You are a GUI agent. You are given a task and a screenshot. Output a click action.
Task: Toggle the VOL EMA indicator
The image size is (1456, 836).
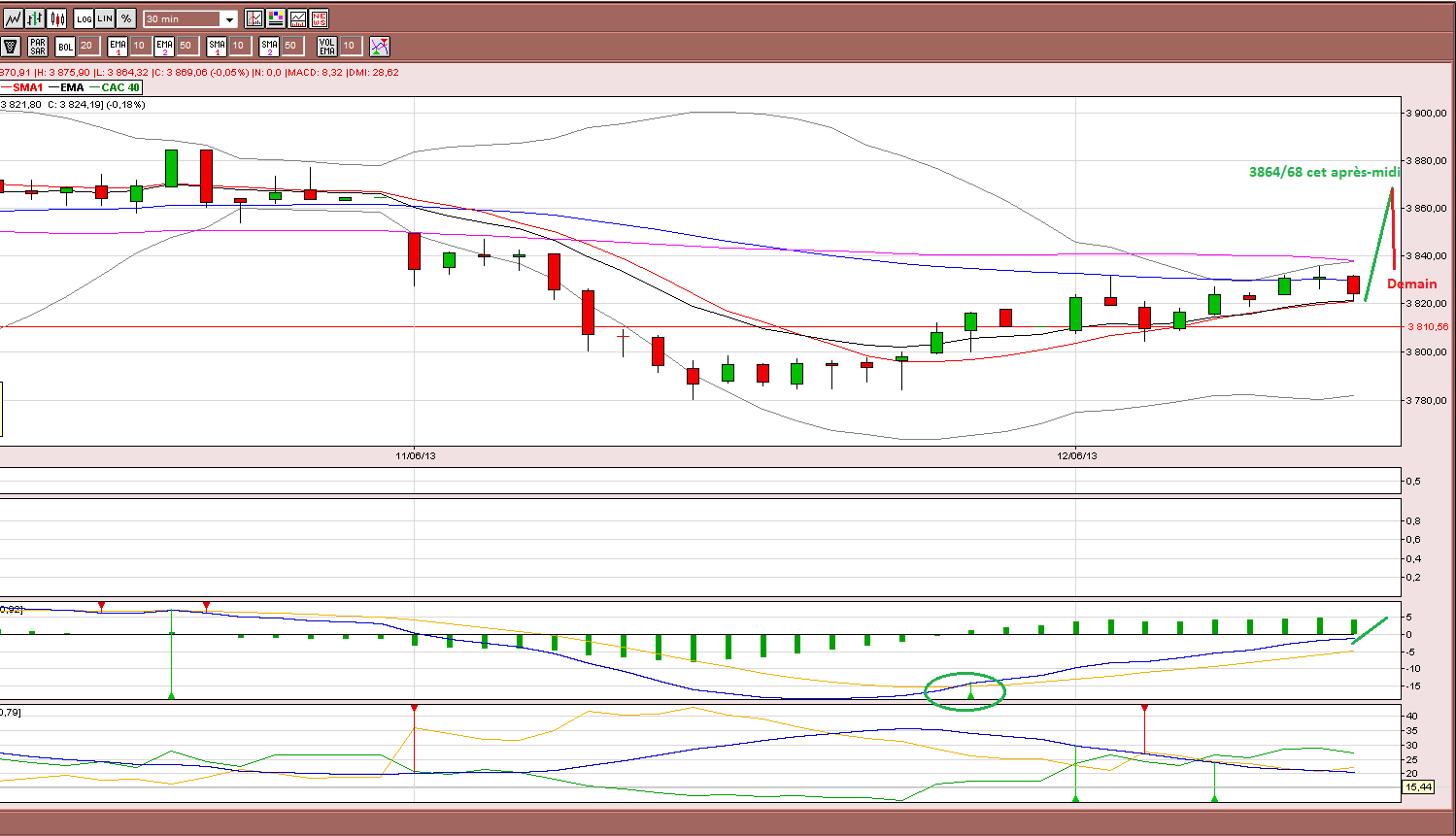(327, 46)
